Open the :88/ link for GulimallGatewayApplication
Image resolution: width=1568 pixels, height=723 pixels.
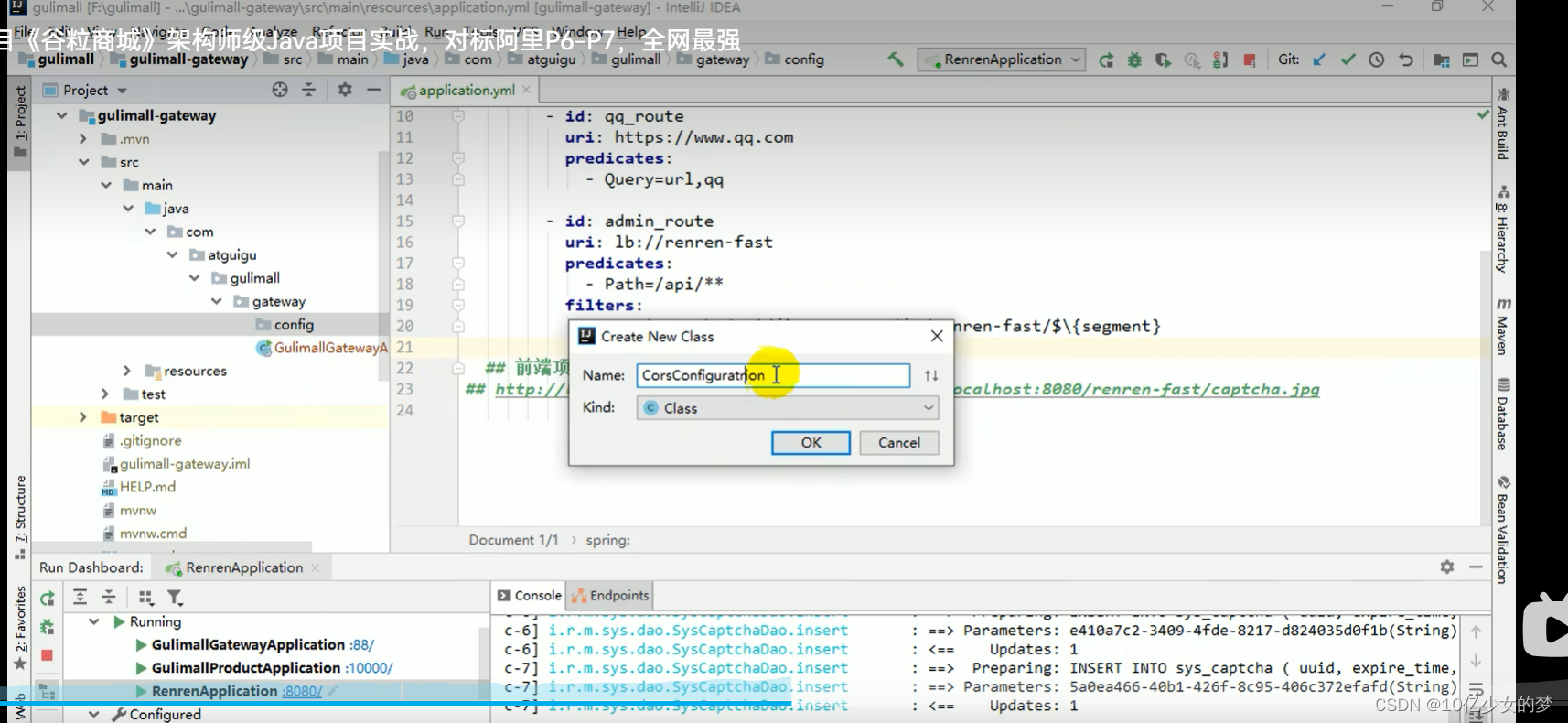361,645
